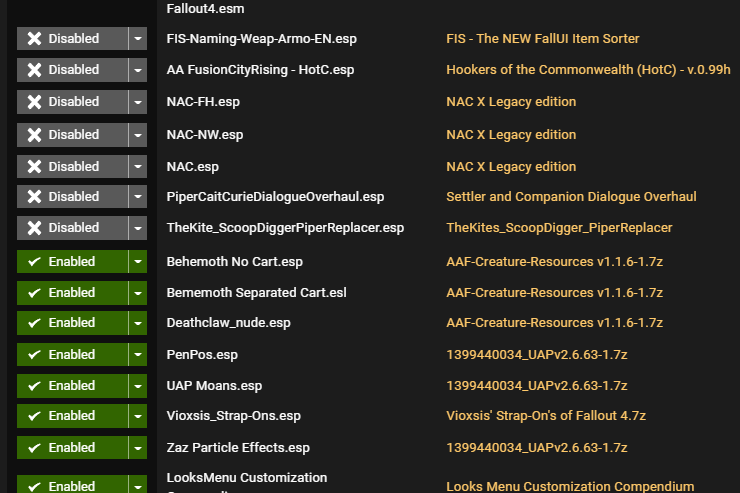Select NAC.esp plugin name

193,167
